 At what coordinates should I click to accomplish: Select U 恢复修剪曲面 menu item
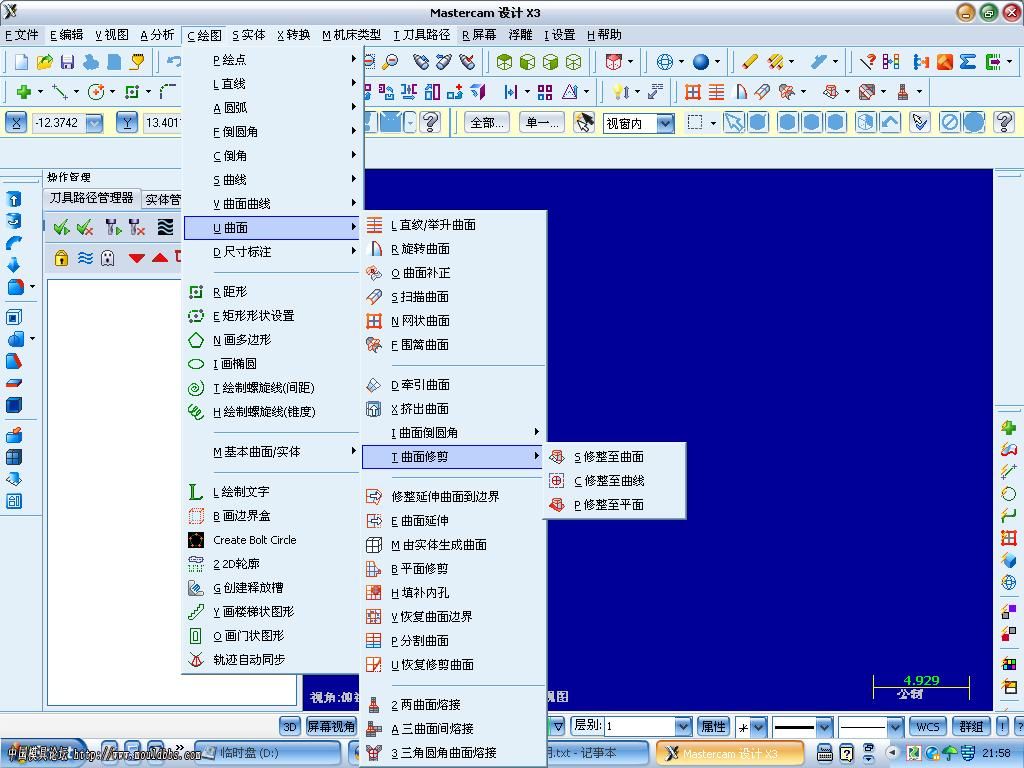pos(453,665)
